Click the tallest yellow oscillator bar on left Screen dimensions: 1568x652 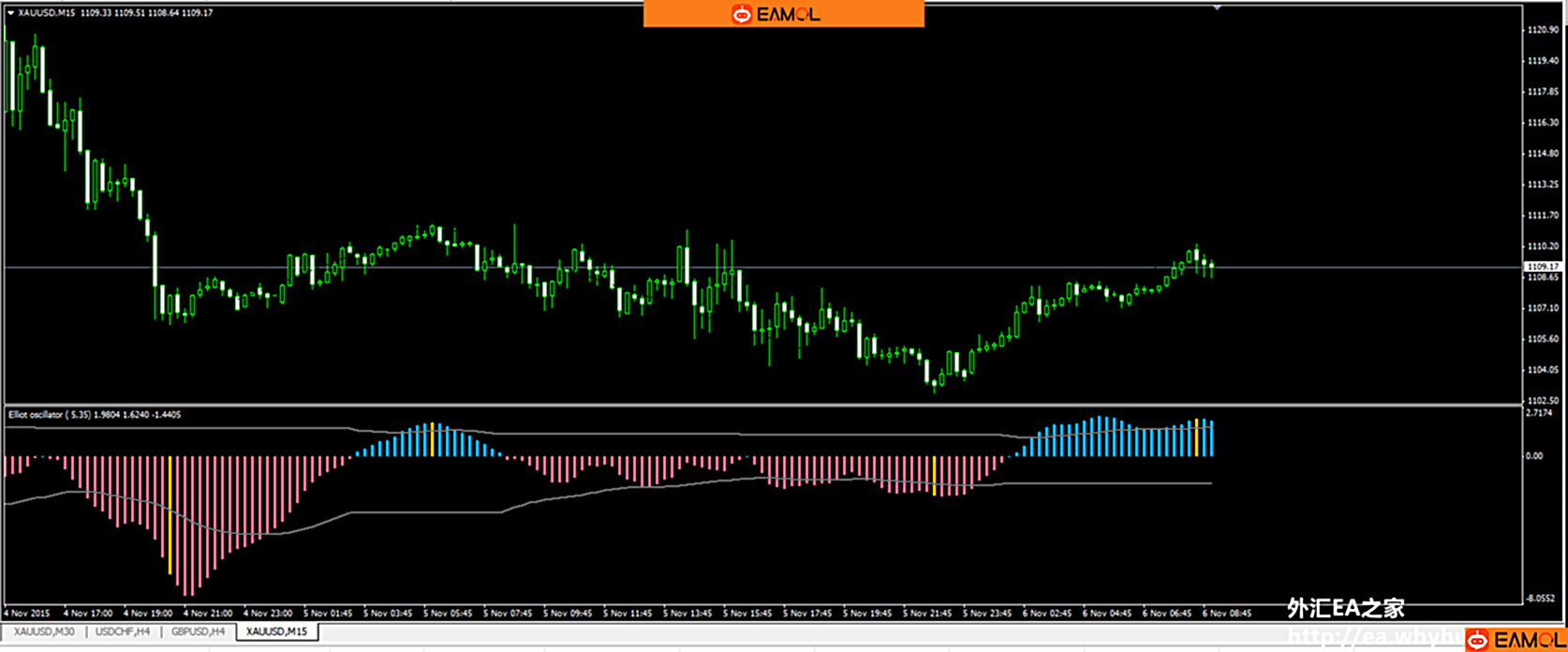tap(170, 515)
